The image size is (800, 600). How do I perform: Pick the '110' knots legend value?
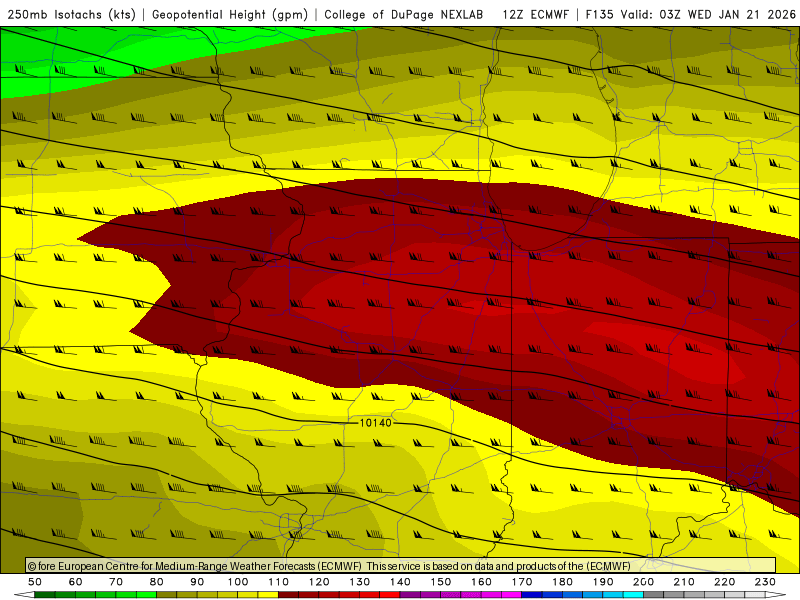tap(279, 582)
